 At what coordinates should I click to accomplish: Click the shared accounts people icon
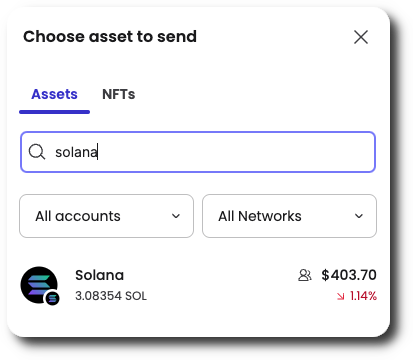[305, 275]
